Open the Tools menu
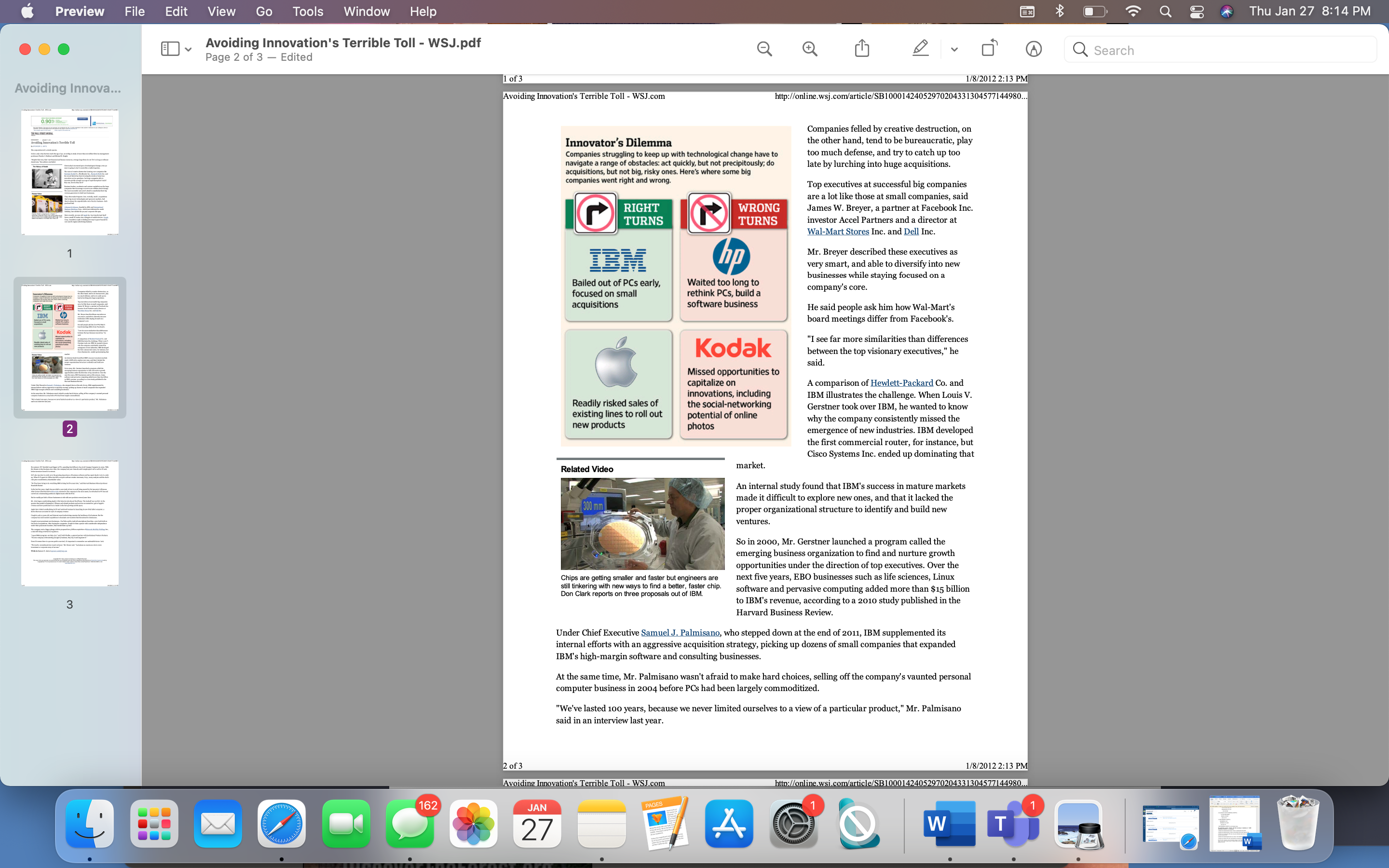Viewport: 1389px width, 868px height. (x=308, y=11)
